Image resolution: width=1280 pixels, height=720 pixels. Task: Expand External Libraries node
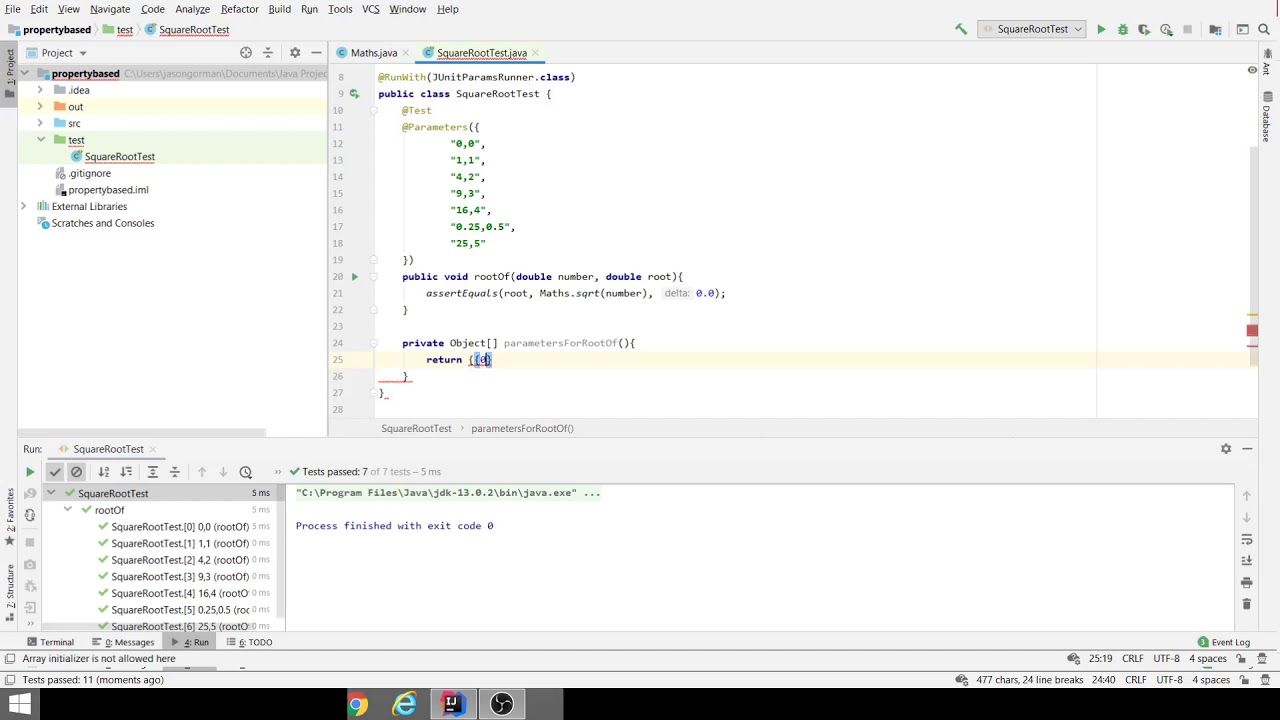click(23, 207)
